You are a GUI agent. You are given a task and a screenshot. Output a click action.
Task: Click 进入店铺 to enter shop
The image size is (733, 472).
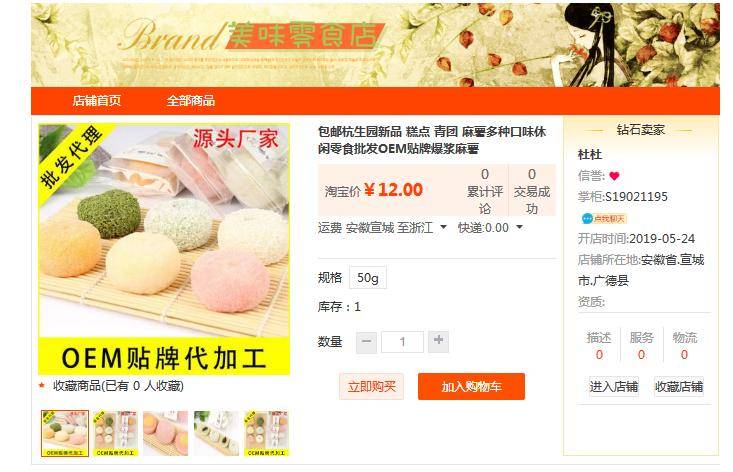click(613, 386)
